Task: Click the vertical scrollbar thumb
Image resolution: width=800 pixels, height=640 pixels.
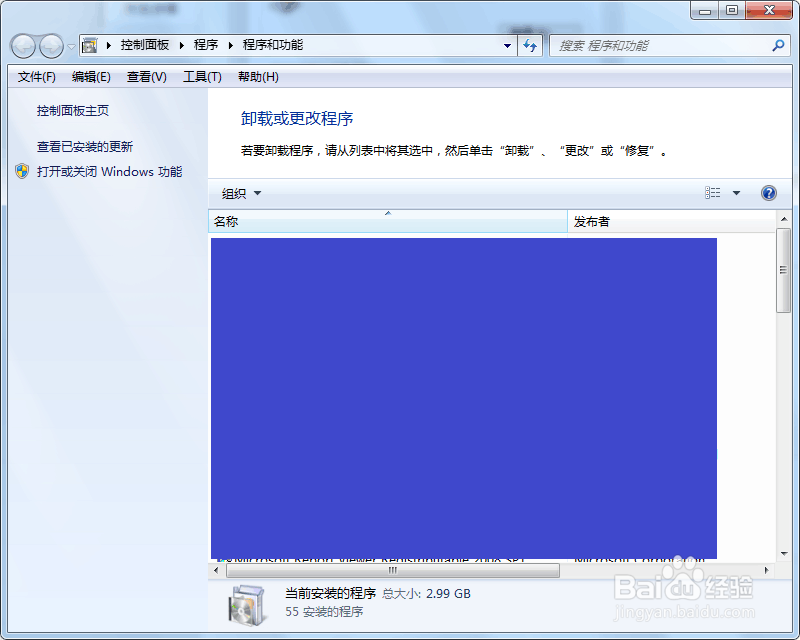Action: 783,270
